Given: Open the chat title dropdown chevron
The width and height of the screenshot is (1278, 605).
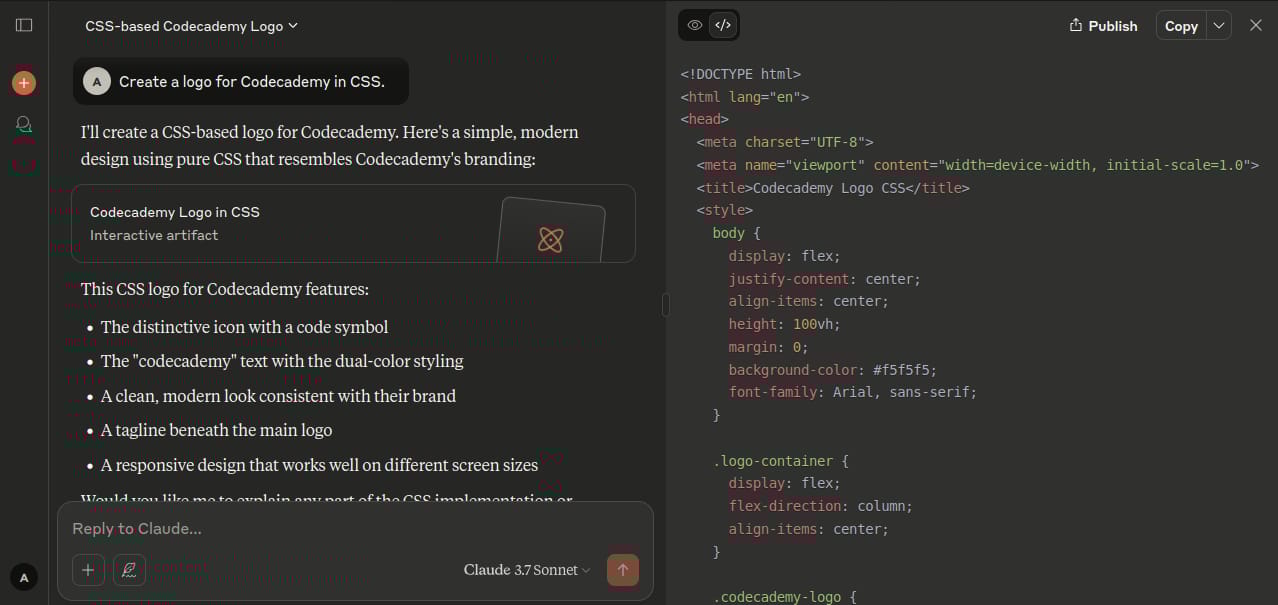Looking at the screenshot, I should click(293, 26).
